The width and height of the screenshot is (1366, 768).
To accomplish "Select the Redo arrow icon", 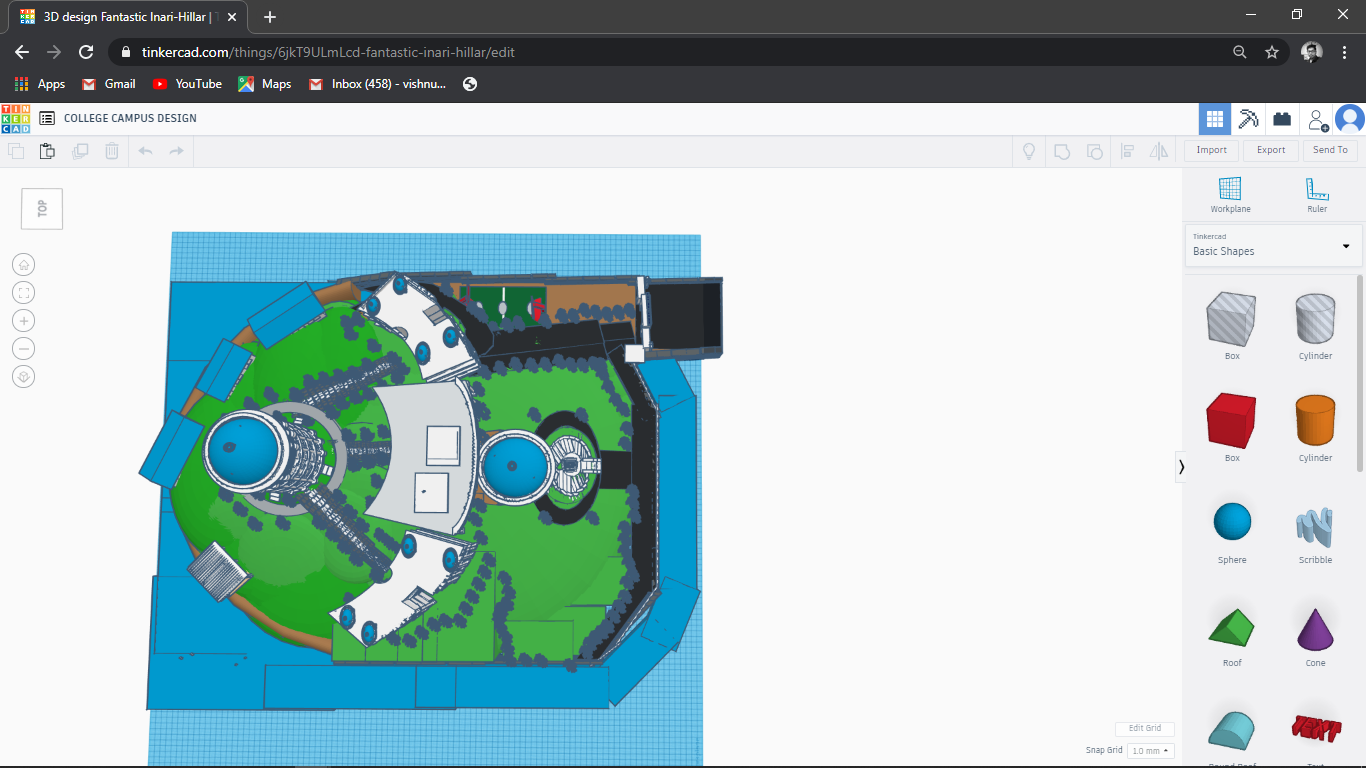I will [x=176, y=151].
